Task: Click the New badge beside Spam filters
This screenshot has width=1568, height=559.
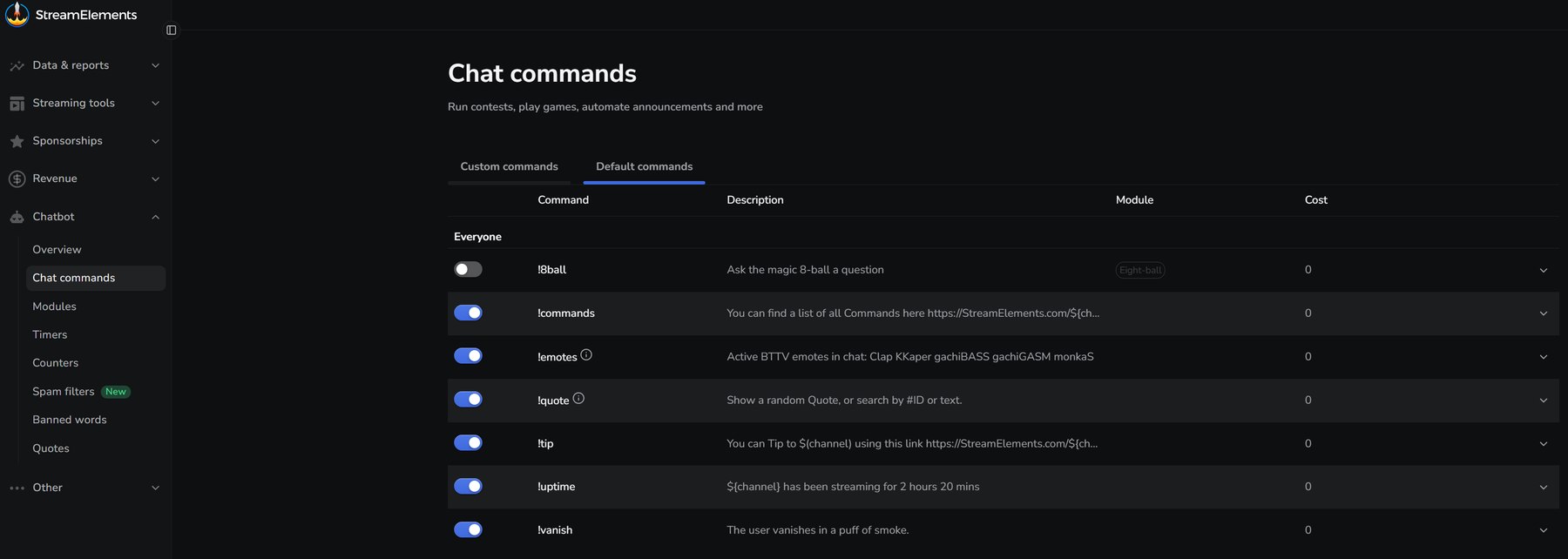Action: 116,392
